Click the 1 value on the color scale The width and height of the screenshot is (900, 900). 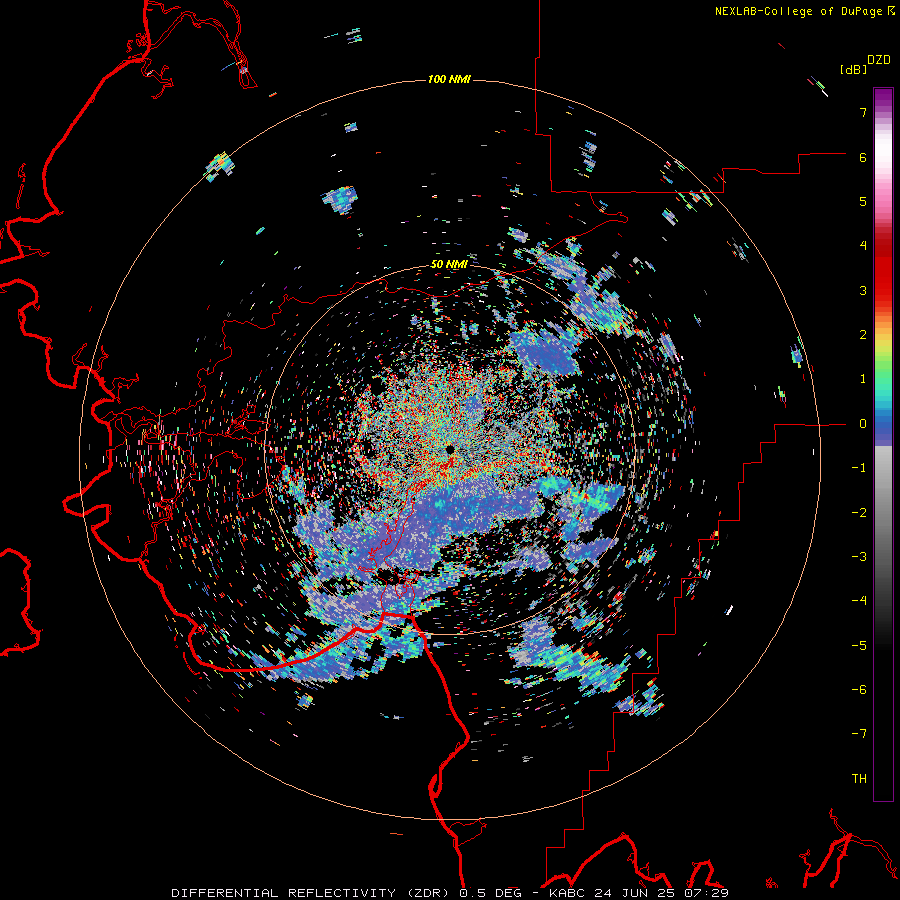[863, 379]
